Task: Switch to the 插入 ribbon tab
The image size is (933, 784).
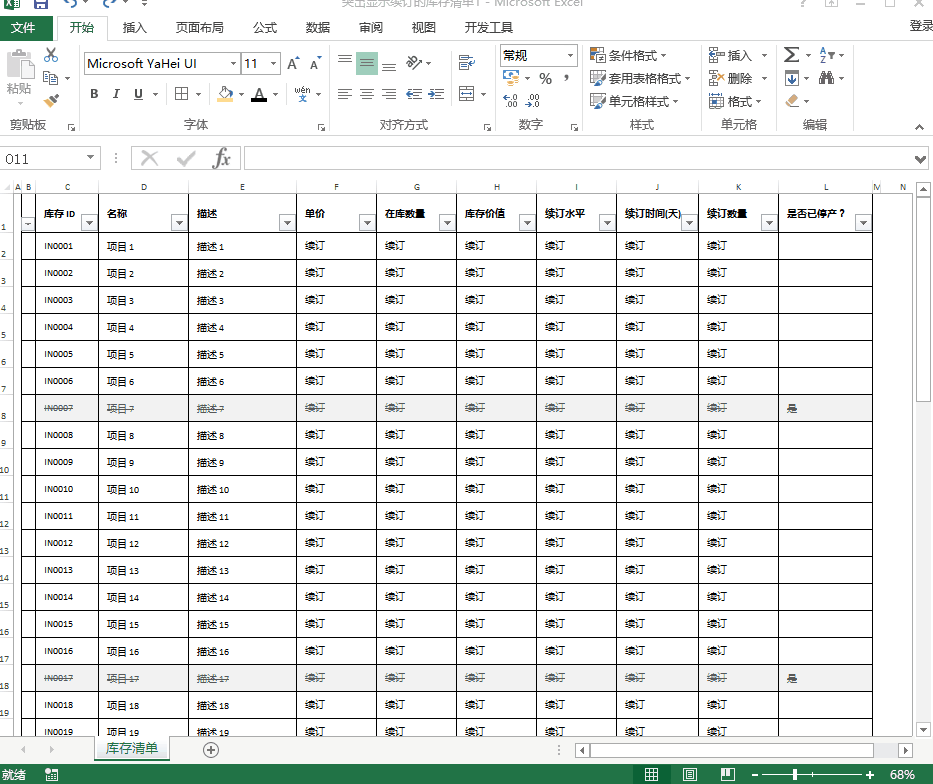Action: [x=134, y=28]
